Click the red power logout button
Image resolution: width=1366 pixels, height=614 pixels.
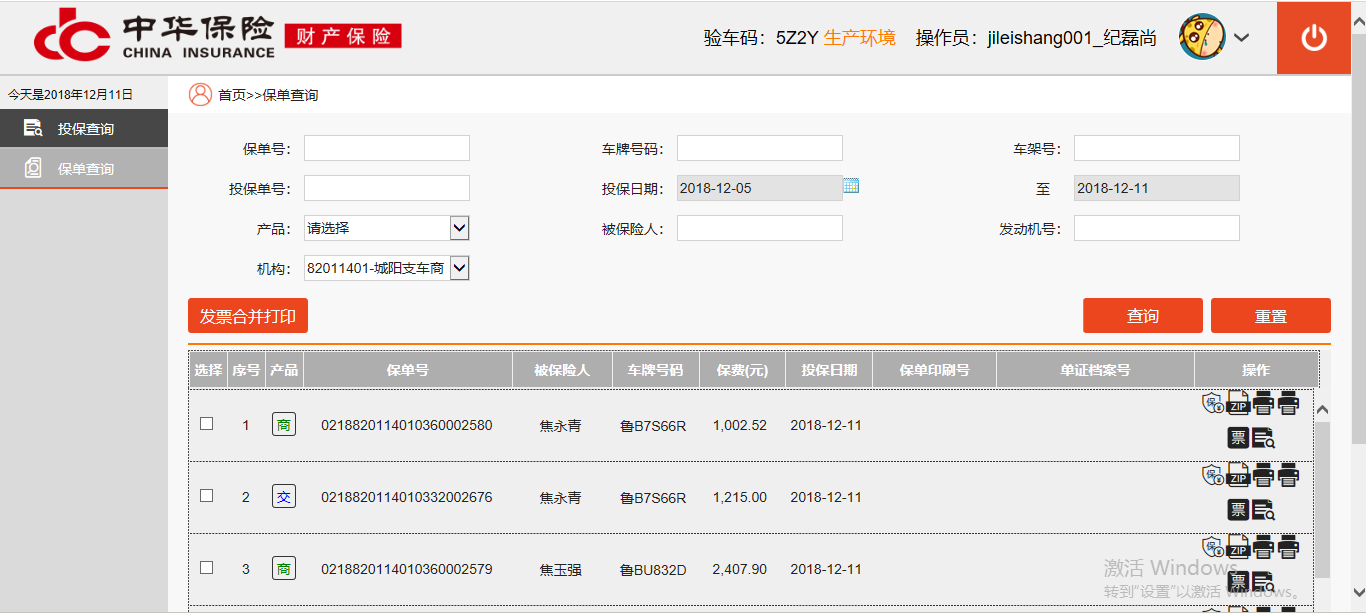tap(1313, 38)
